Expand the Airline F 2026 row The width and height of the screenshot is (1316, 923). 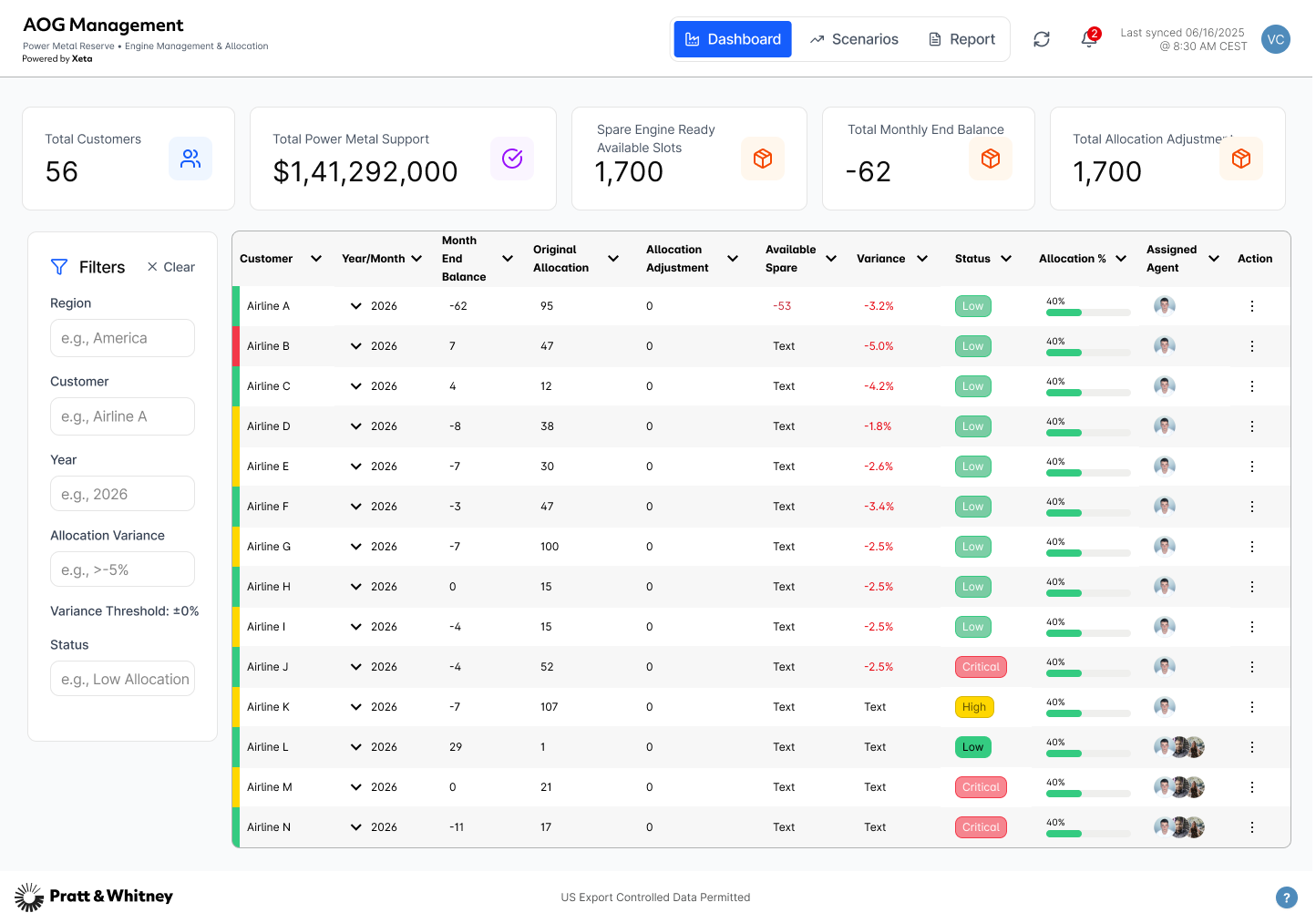[x=356, y=507]
